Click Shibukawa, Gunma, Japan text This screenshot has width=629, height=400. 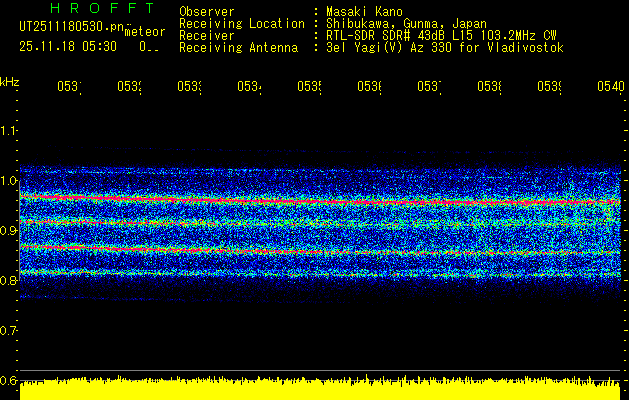pyautogui.click(x=406, y=24)
